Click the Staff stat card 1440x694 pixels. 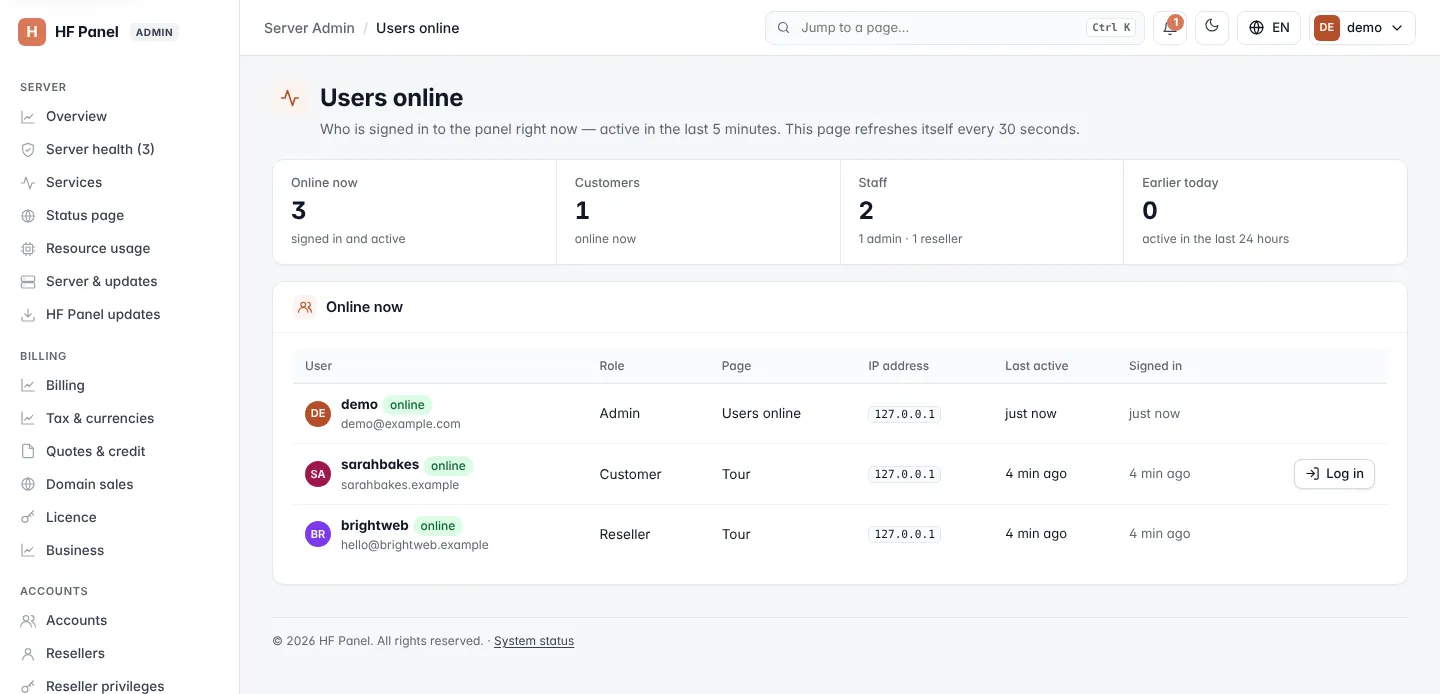(x=982, y=212)
